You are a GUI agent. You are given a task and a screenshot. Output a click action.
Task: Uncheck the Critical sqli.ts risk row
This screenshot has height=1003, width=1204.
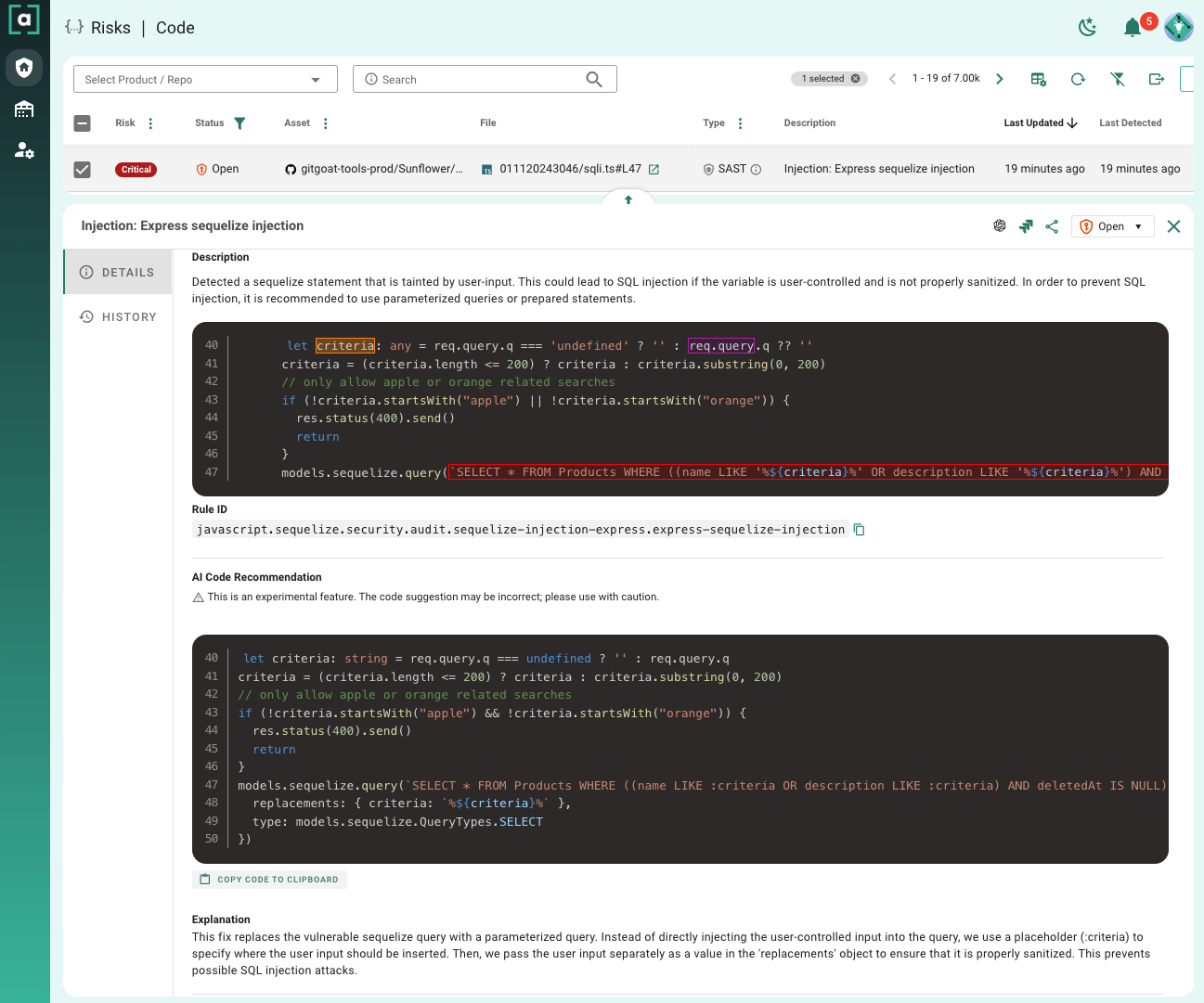pyautogui.click(x=82, y=169)
